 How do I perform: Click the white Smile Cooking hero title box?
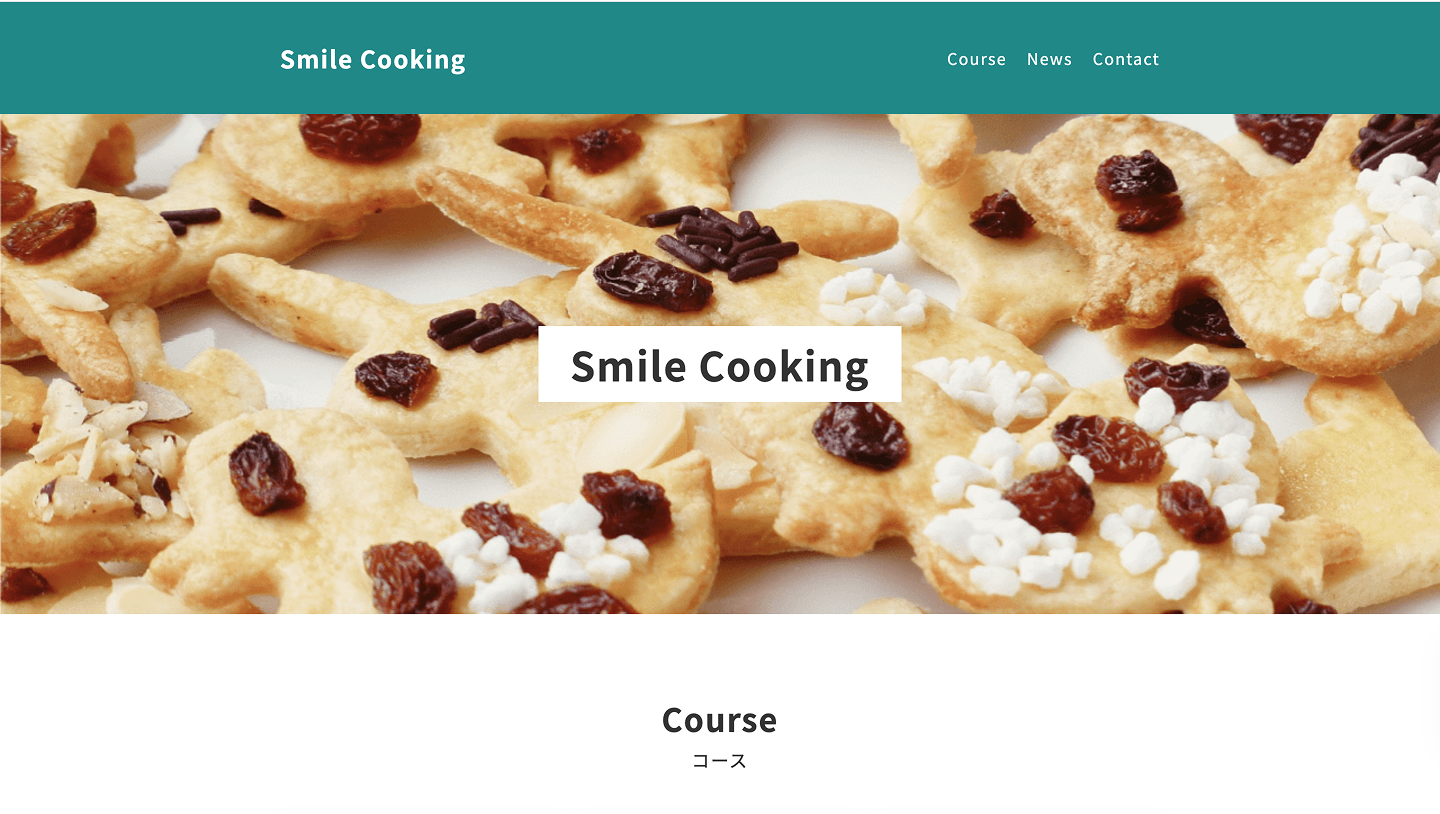click(x=719, y=364)
